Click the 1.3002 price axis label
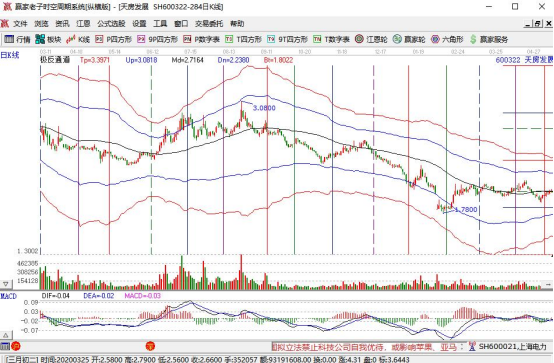 27,251
